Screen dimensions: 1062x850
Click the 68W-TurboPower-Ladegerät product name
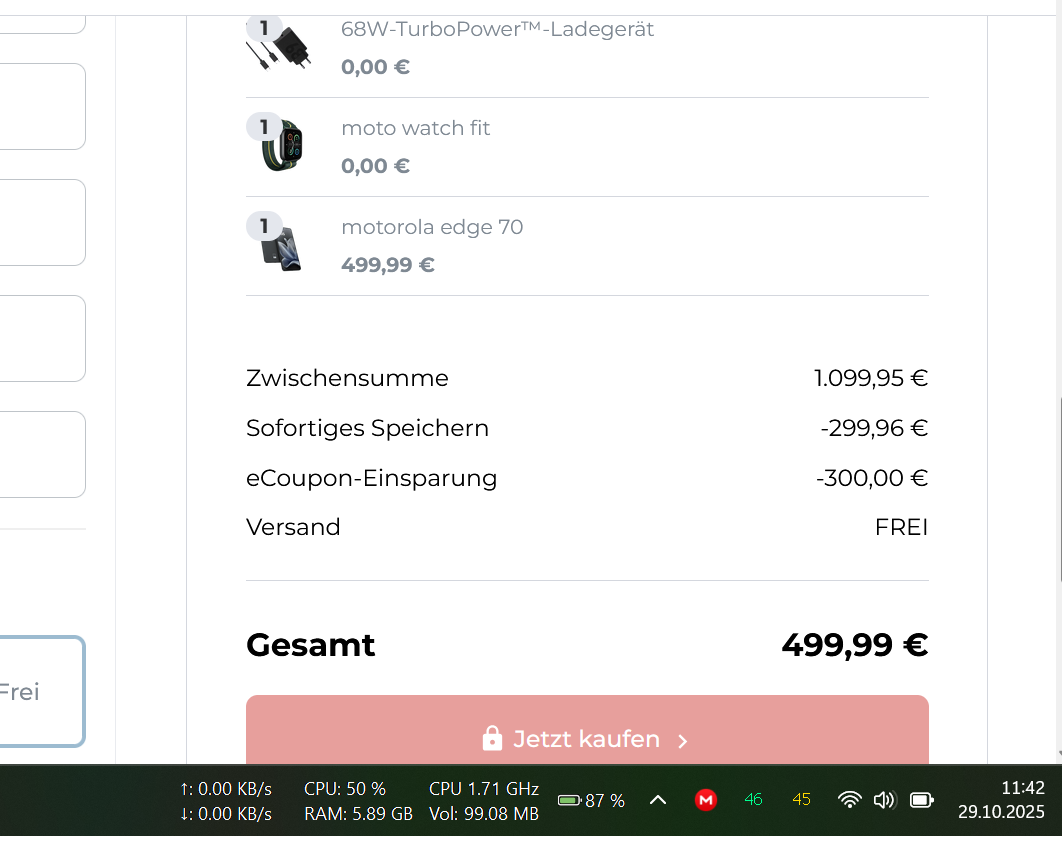tap(497, 29)
